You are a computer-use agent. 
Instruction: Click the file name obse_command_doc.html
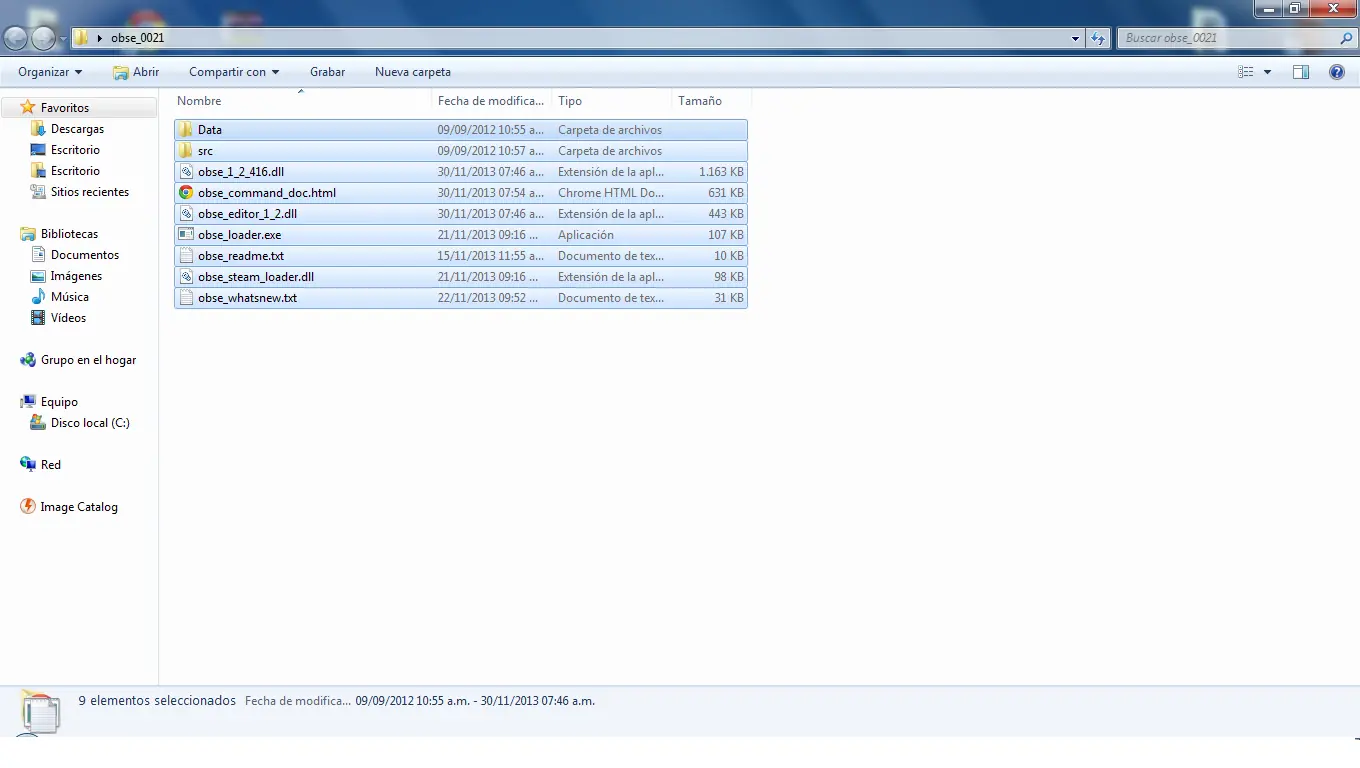(x=267, y=193)
